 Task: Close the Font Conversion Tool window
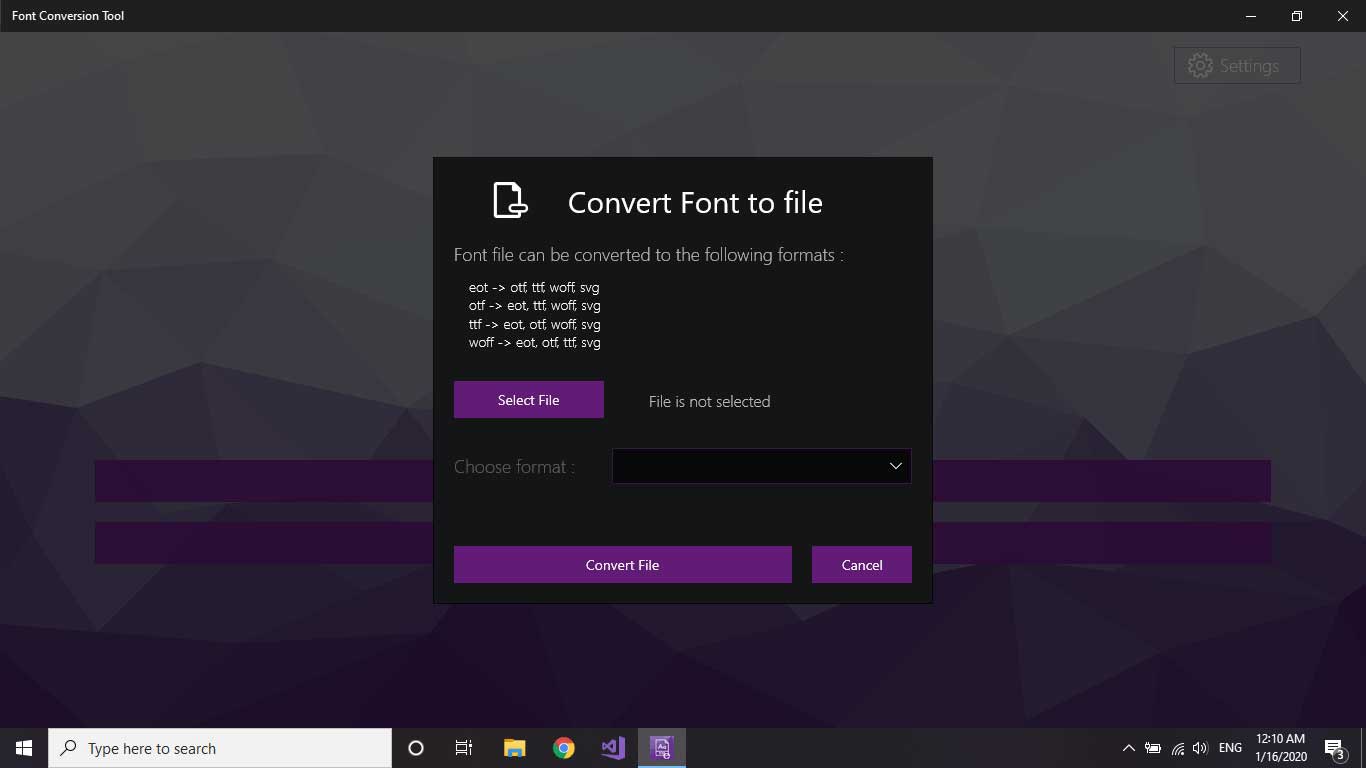[1343, 16]
